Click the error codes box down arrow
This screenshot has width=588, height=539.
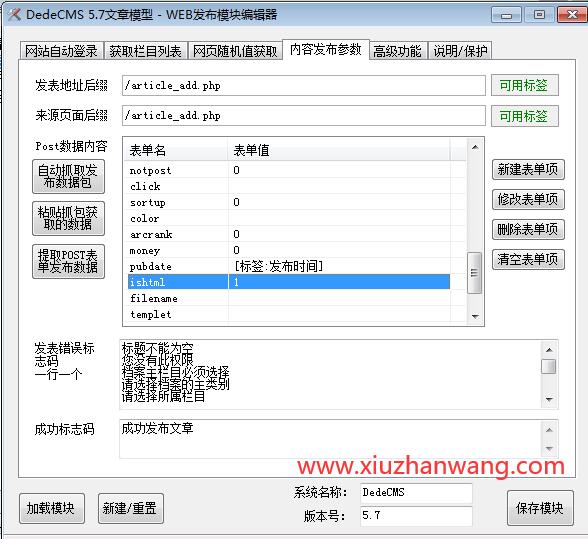(x=549, y=399)
